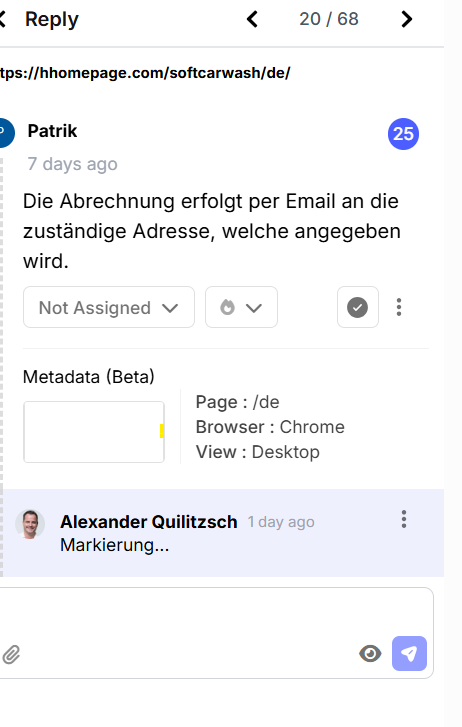
Task: Click the back arrow beside Reply
Action: [2, 19]
